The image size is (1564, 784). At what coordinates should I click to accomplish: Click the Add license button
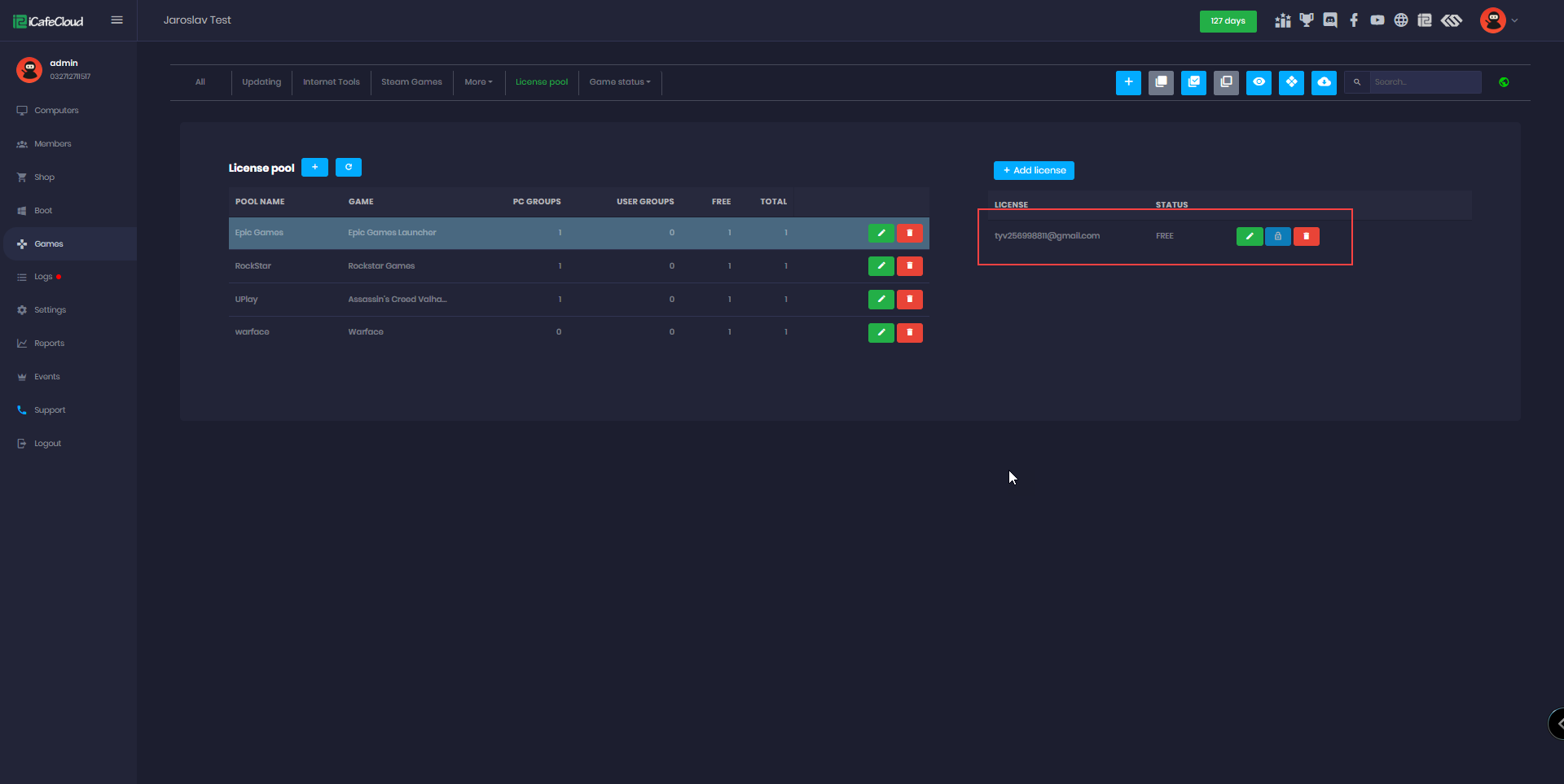pyautogui.click(x=1034, y=170)
